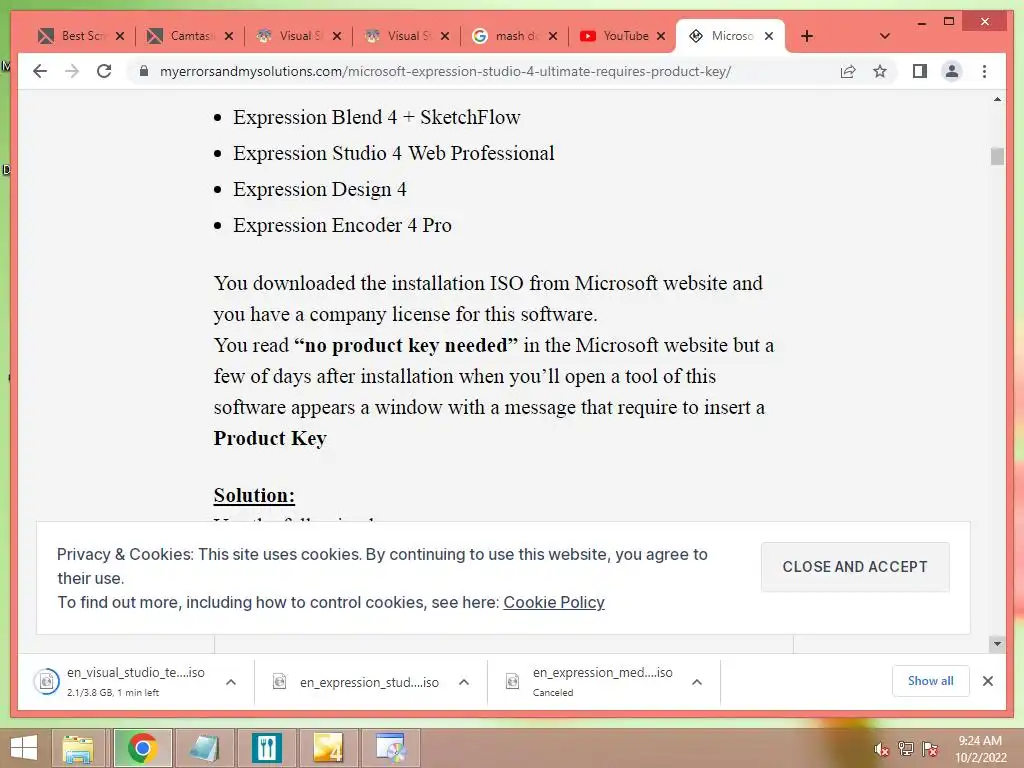Click Expression Studio 4 Web Professional bullet
Viewport: 1024px width, 768px height.
(x=394, y=153)
